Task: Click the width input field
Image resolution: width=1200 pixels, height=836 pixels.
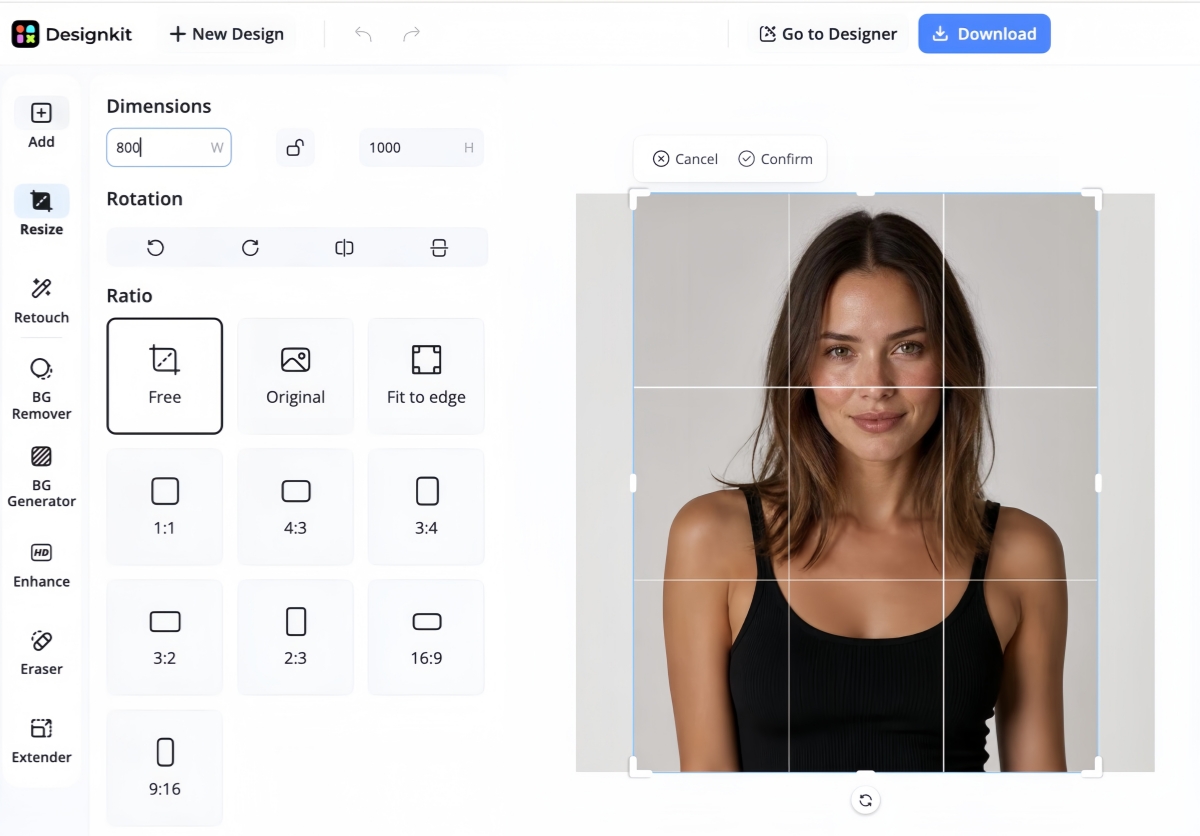Action: (x=169, y=147)
